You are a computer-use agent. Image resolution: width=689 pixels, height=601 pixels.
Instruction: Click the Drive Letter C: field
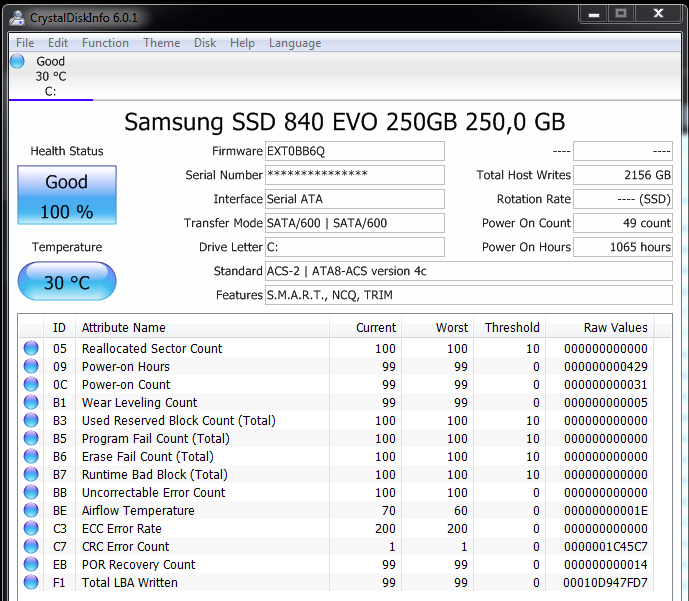tap(355, 247)
